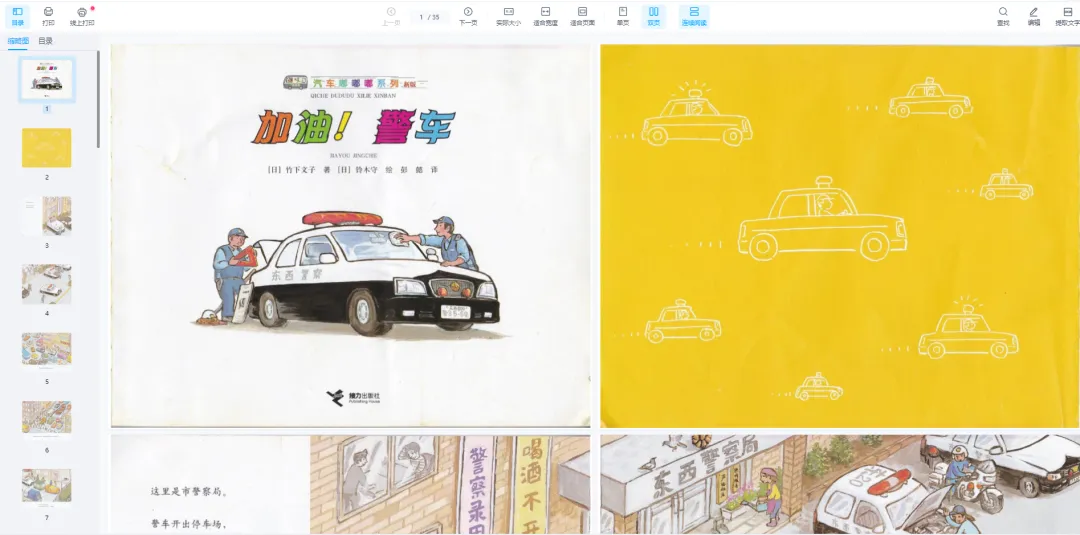Select page 7 thumbnail
The width and height of the screenshot is (1080, 535).
click(47, 487)
